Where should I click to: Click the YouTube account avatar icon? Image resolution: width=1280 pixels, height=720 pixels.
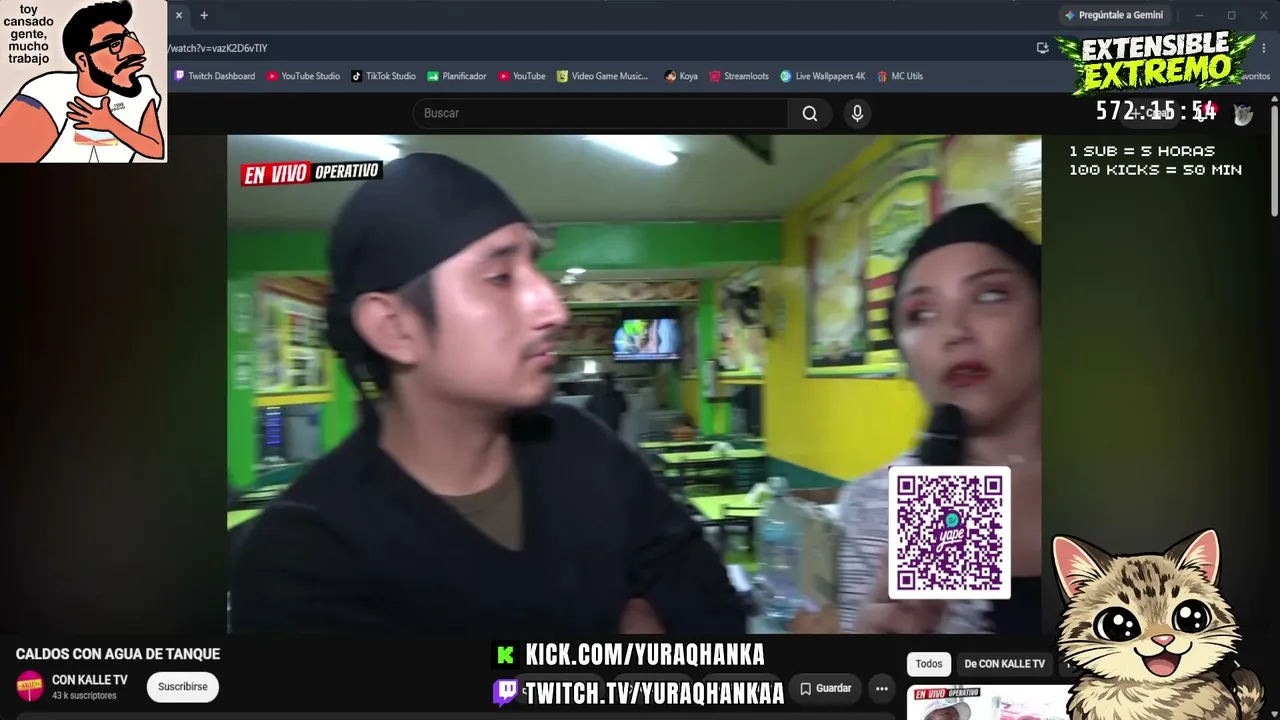[x=1243, y=114]
